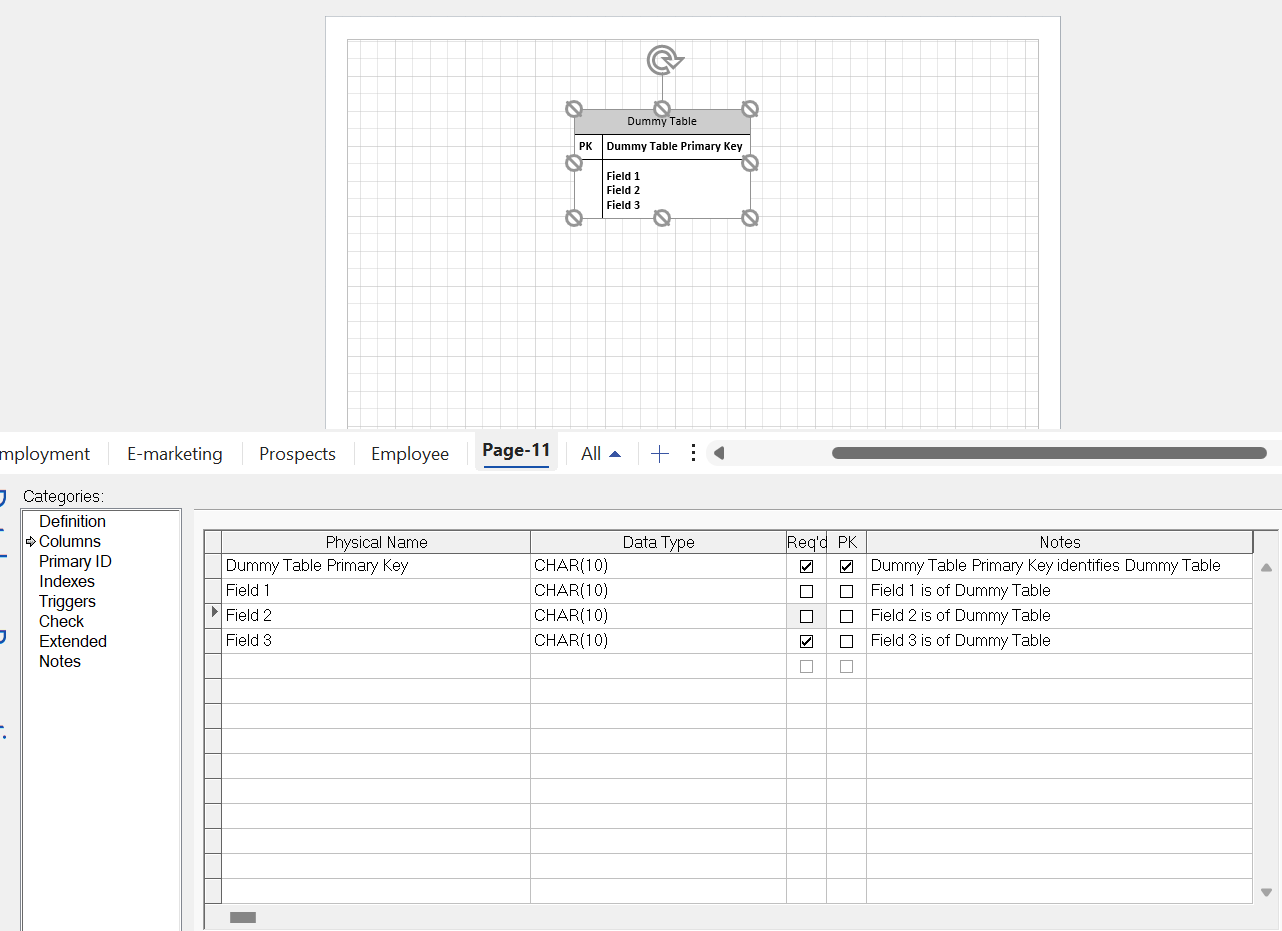The image size is (1282, 931).
Task: Click the 'Field 1' physical name cell in the table
Action: [376, 591]
